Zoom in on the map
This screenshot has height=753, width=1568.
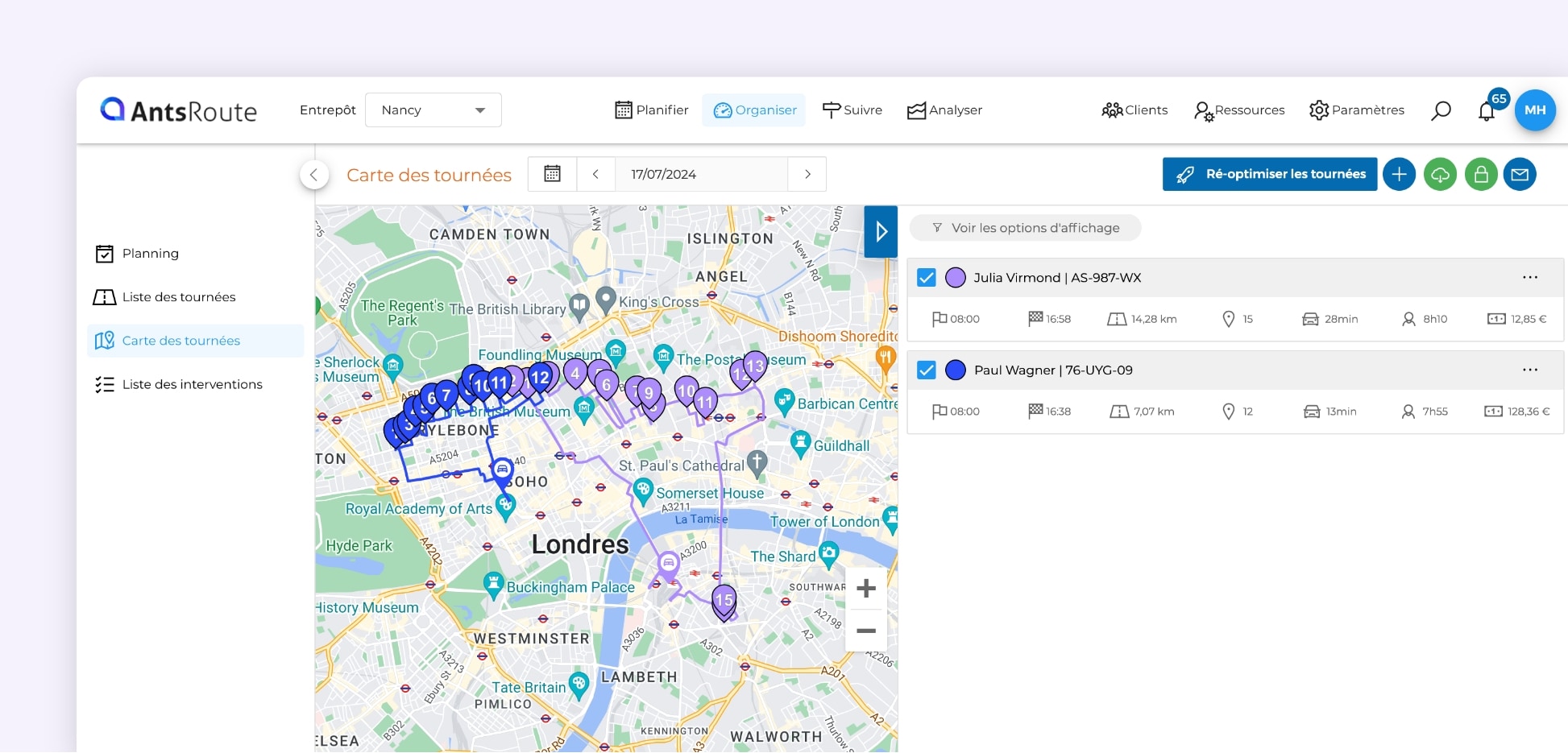click(866, 589)
